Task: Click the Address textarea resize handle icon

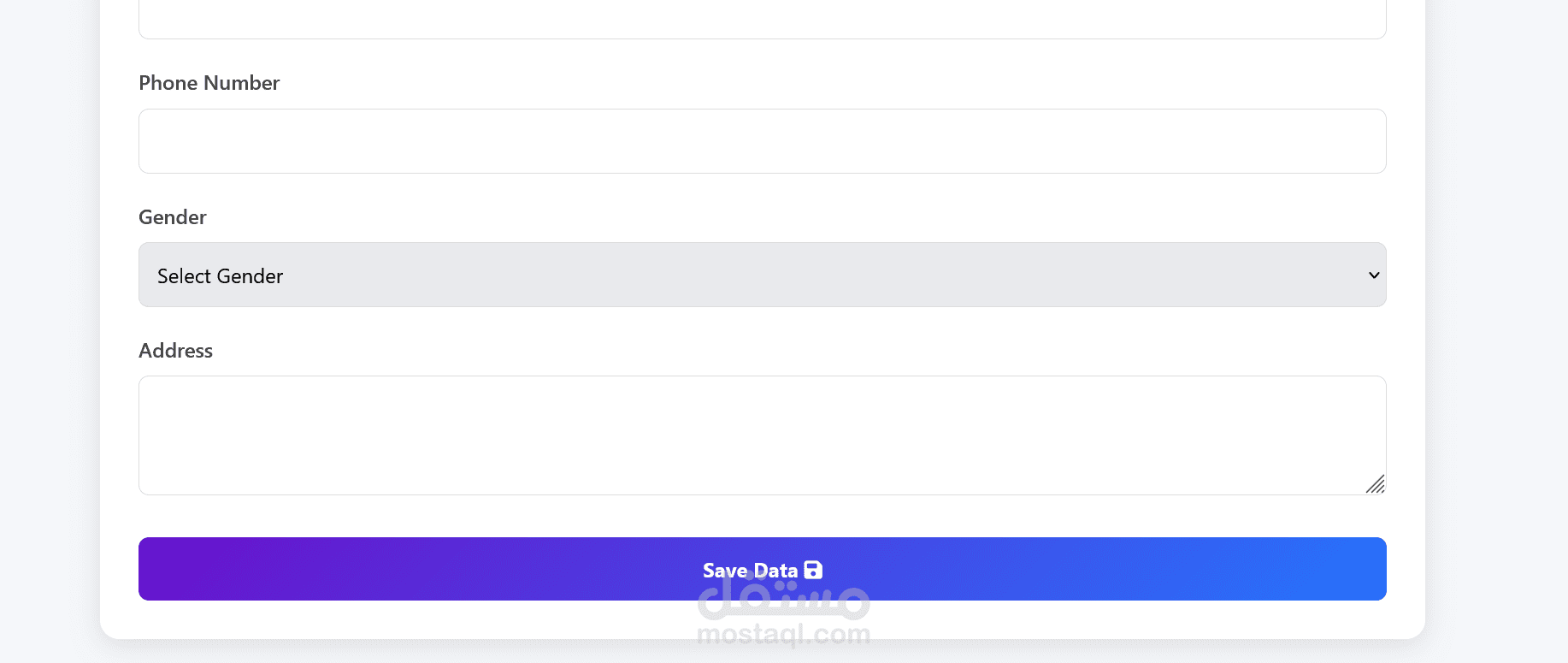Action: pos(1375,484)
